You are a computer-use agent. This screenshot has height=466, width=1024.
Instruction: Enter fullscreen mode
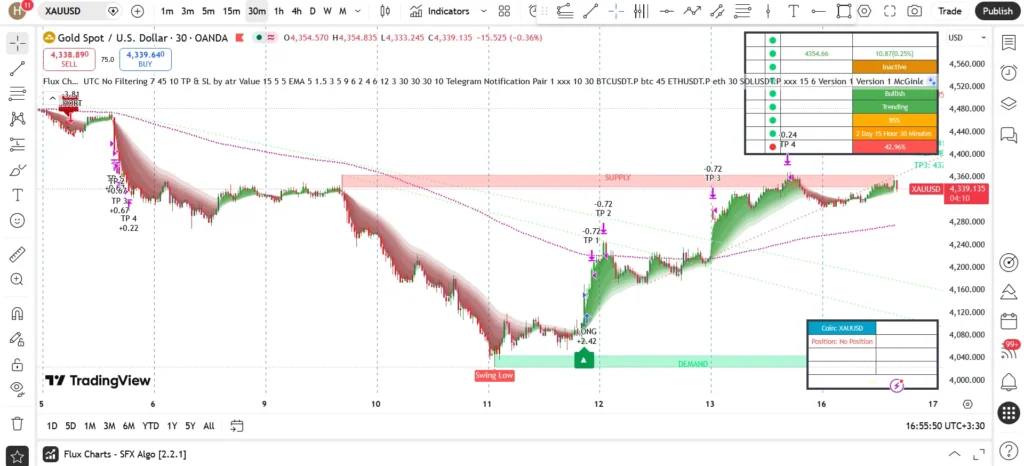pos(889,11)
